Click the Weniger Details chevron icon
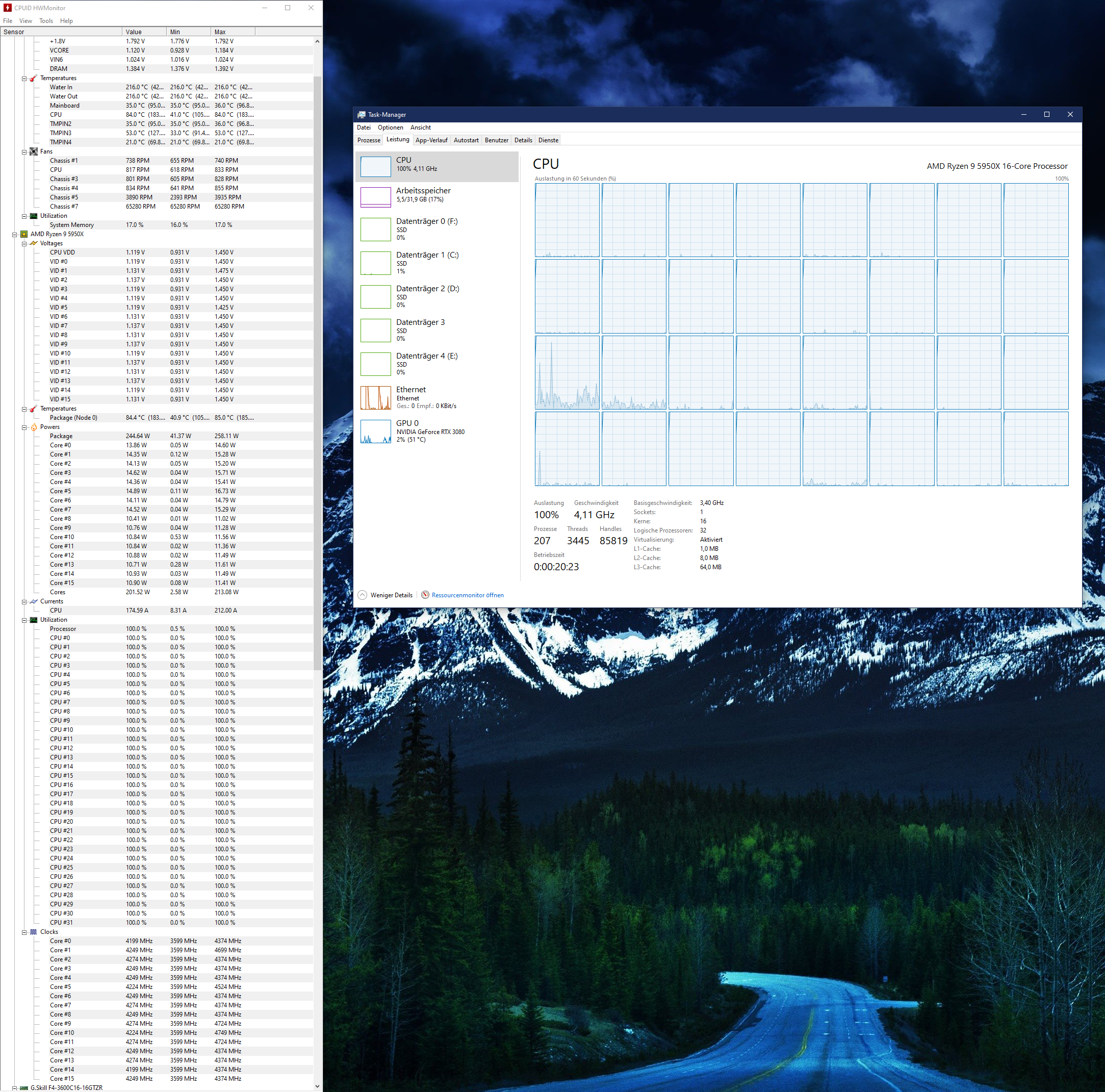The image size is (1105, 1092). pyautogui.click(x=362, y=595)
